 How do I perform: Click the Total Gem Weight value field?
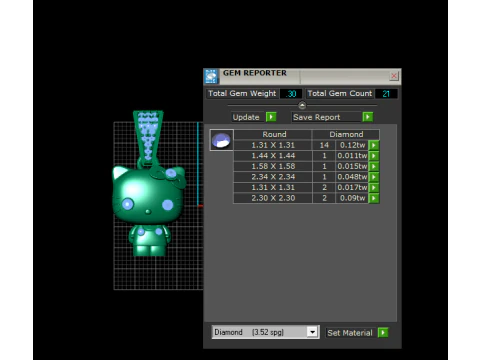coord(291,94)
